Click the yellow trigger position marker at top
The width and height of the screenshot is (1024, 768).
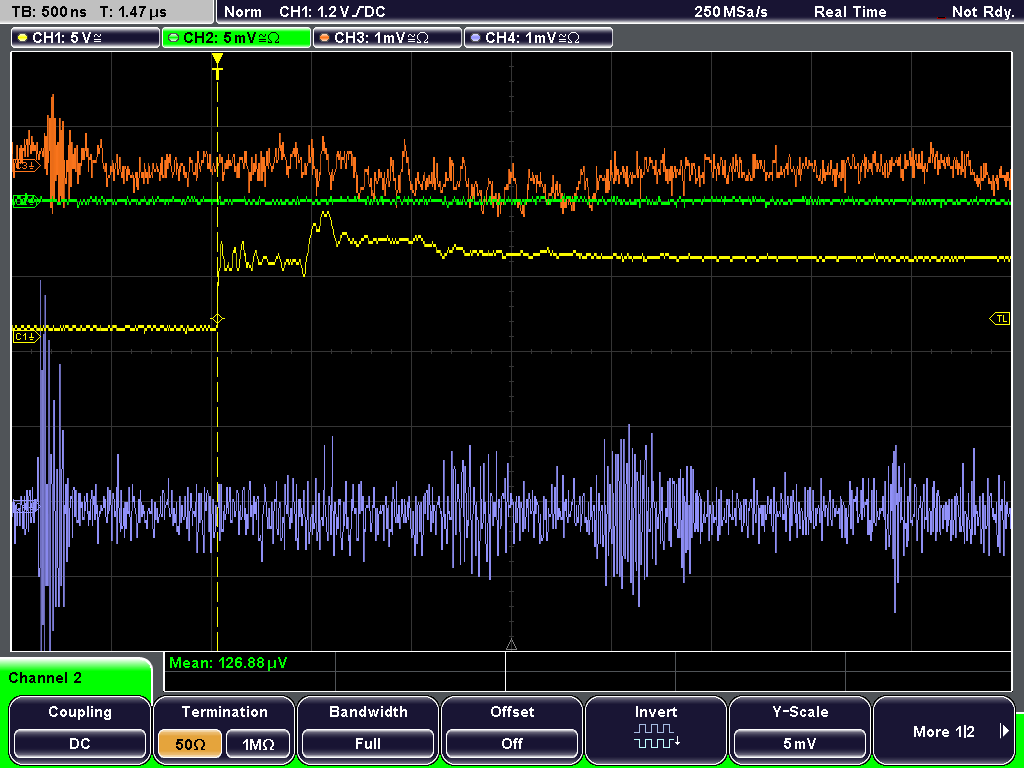click(x=217, y=65)
